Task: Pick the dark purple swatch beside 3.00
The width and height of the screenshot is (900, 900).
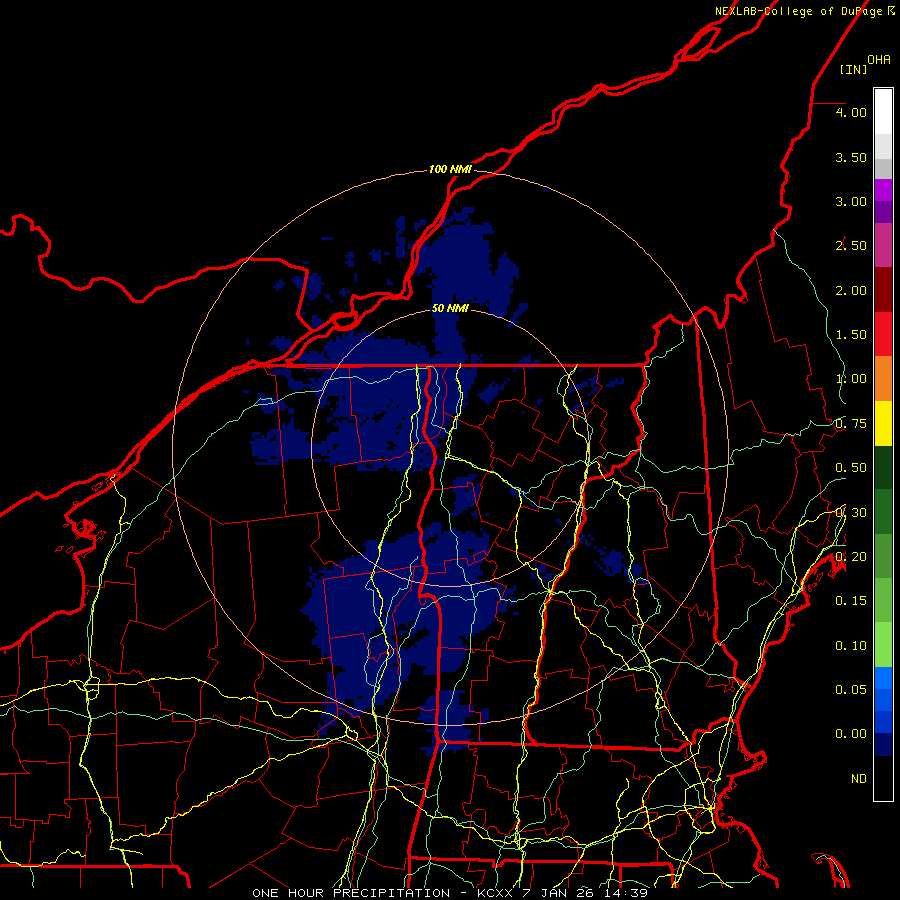Action: point(883,212)
